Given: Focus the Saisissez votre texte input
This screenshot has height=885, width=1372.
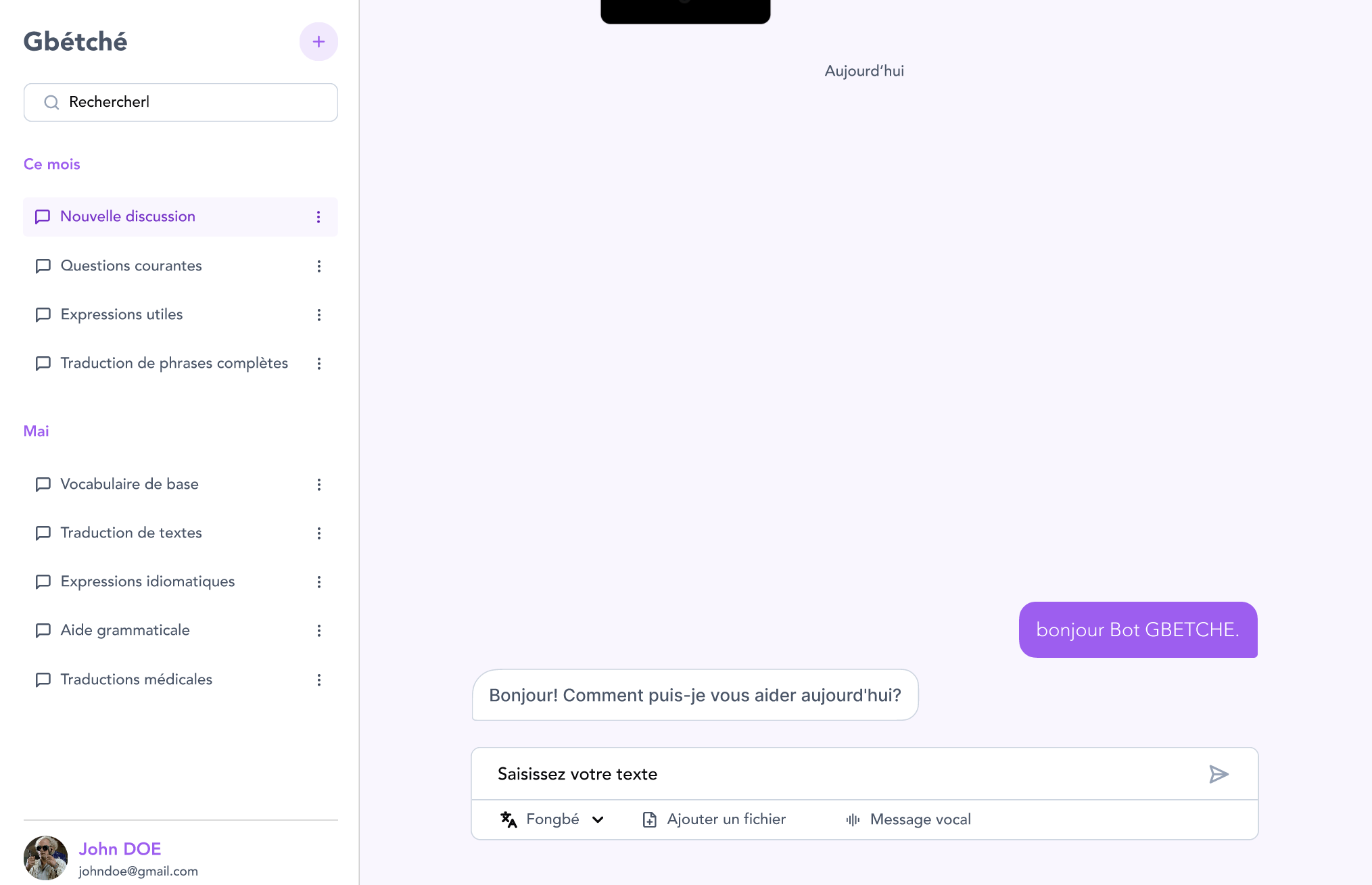Looking at the screenshot, I should tap(838, 774).
